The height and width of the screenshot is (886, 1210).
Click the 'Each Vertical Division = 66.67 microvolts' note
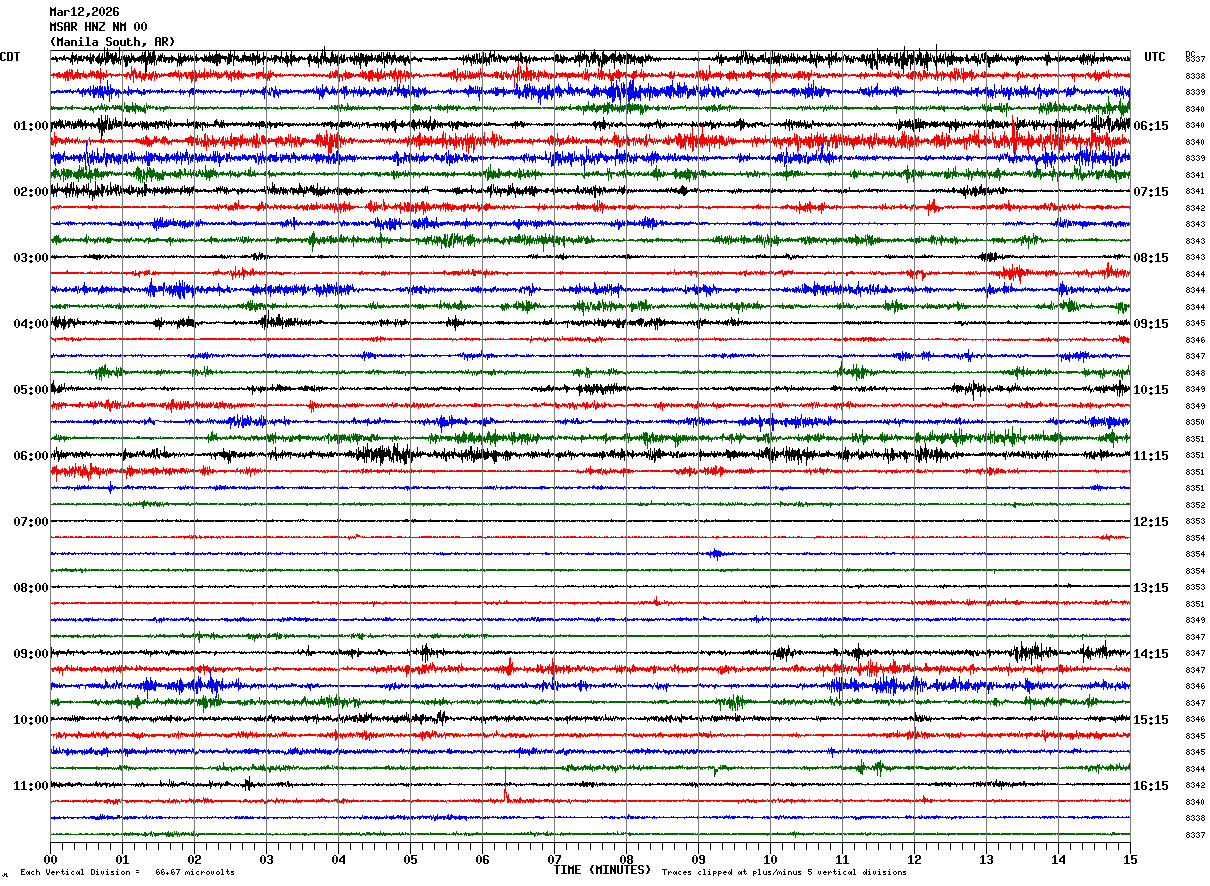(127, 873)
